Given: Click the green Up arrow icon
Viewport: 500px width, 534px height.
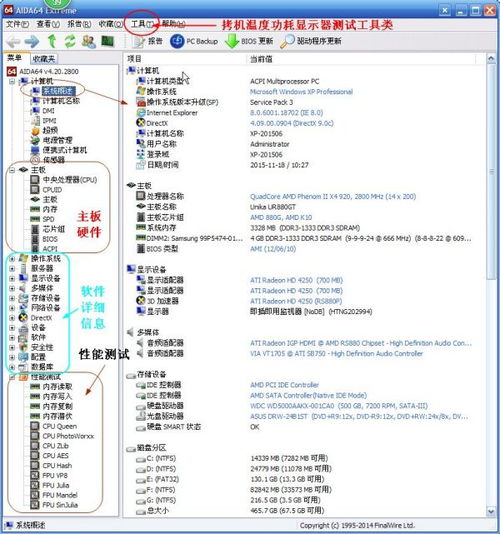Looking at the screenshot, I should (52, 41).
